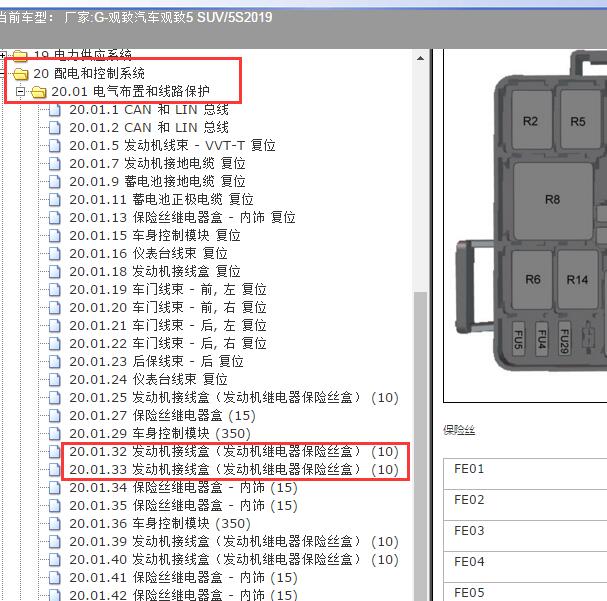The height and width of the screenshot is (601, 607).
Task: Open 20.01.34 保险丝继电器盒 - 内饰 (15)
Action: (x=183, y=487)
